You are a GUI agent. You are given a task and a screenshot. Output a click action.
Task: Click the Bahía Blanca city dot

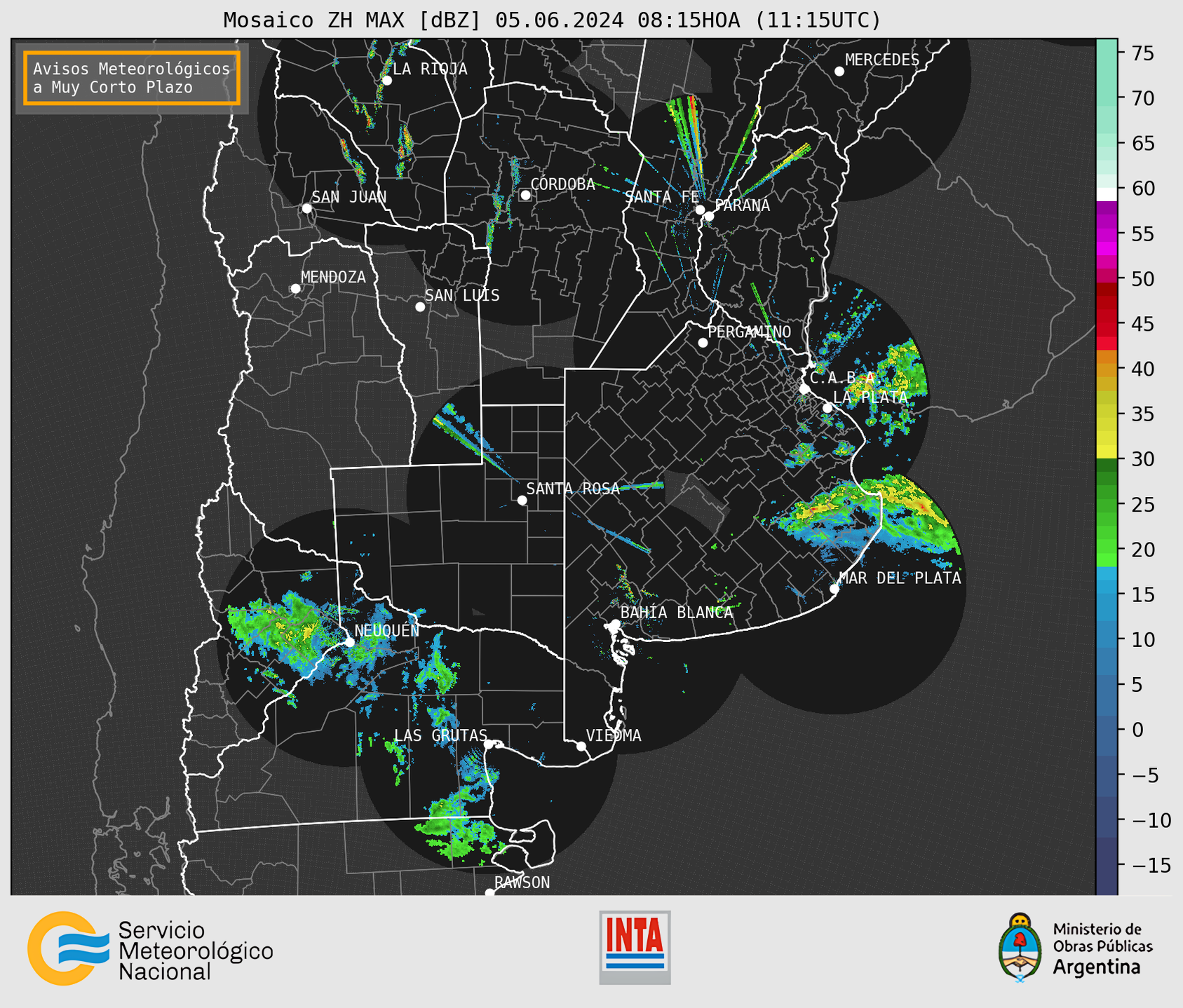point(615,624)
